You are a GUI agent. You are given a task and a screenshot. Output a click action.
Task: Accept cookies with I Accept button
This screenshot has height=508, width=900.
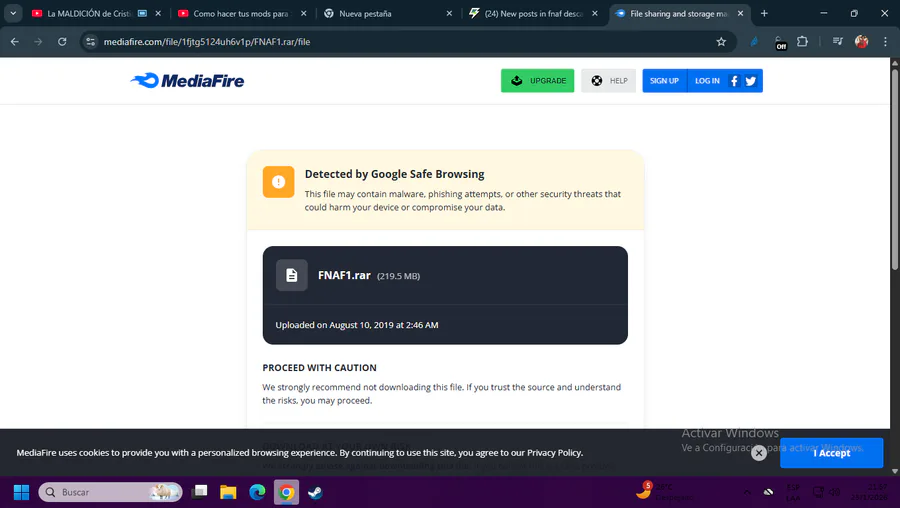(831, 453)
